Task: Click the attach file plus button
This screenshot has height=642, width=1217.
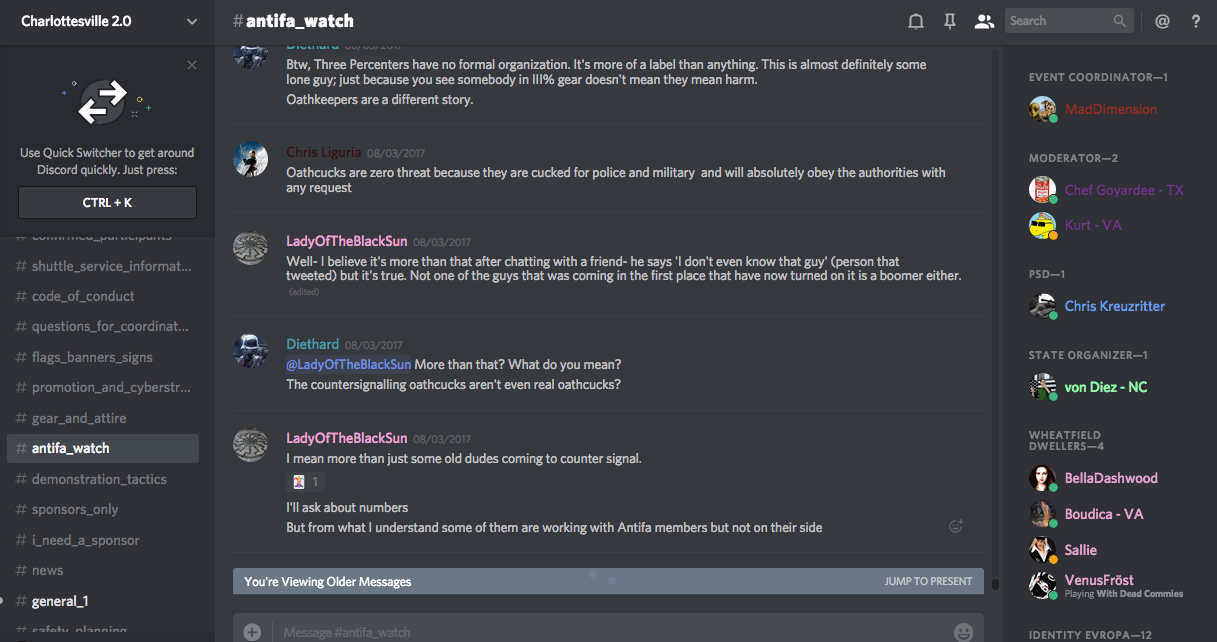Action: [x=252, y=631]
